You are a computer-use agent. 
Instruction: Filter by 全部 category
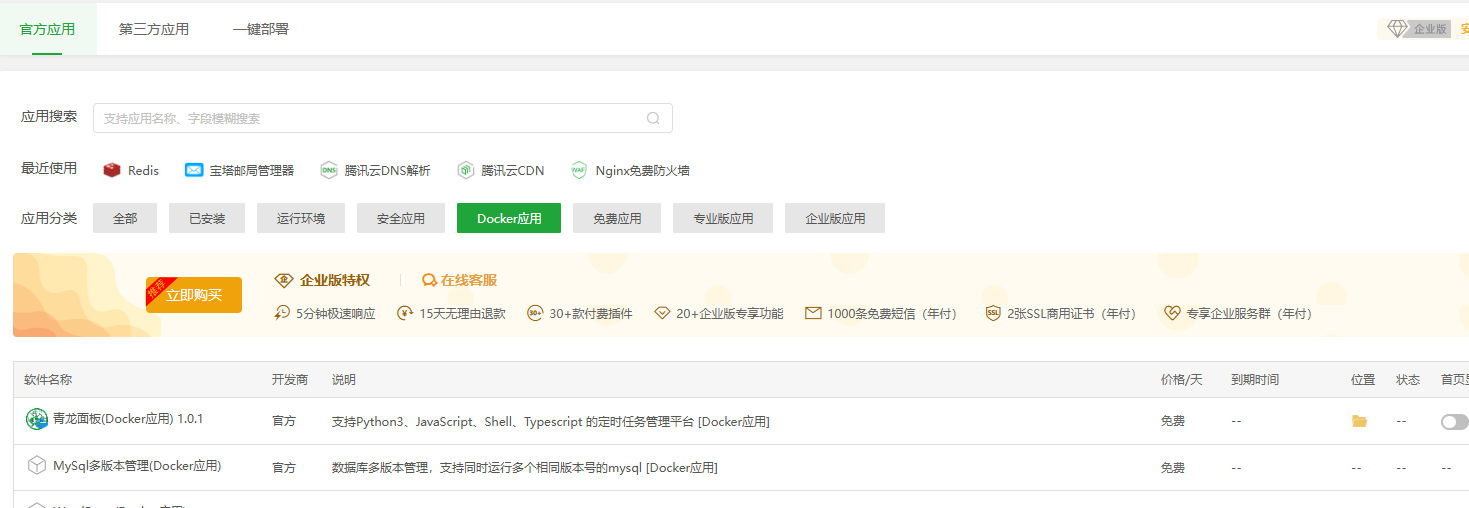[125, 218]
